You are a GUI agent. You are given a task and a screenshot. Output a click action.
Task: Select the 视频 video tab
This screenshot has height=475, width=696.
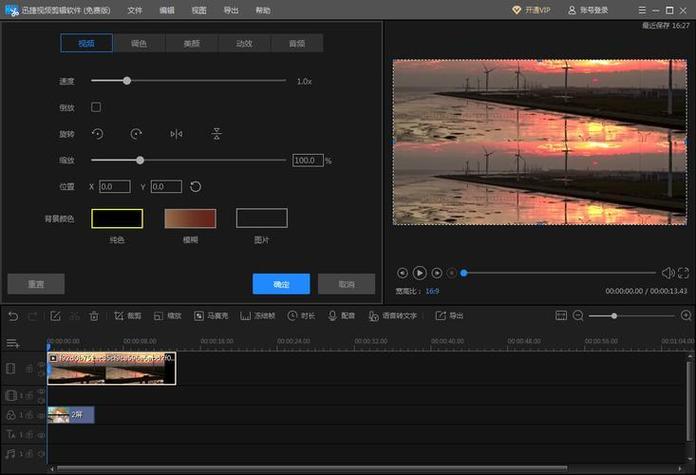[86, 43]
